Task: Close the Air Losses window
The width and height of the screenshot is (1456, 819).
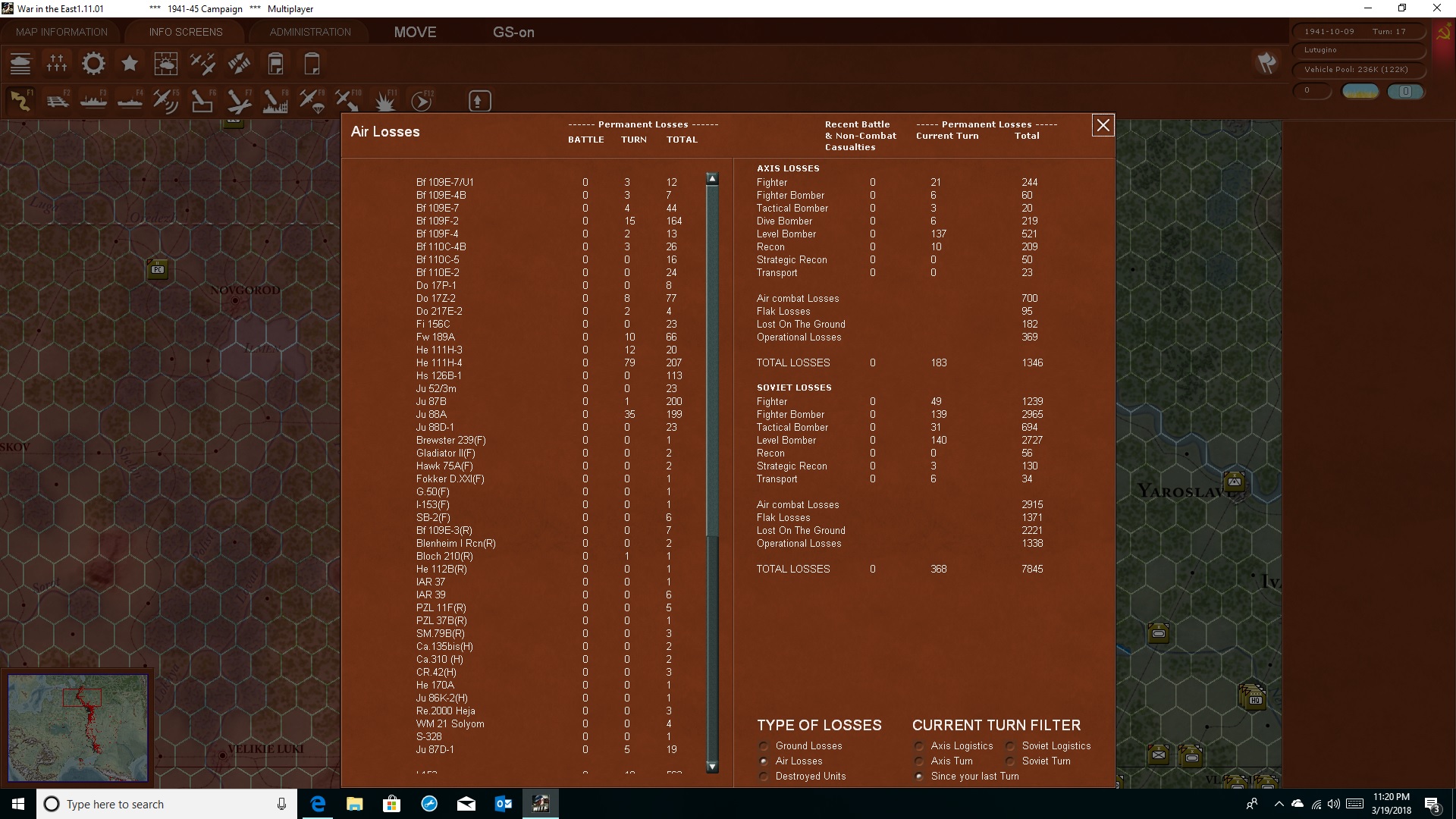Action: (x=1103, y=125)
